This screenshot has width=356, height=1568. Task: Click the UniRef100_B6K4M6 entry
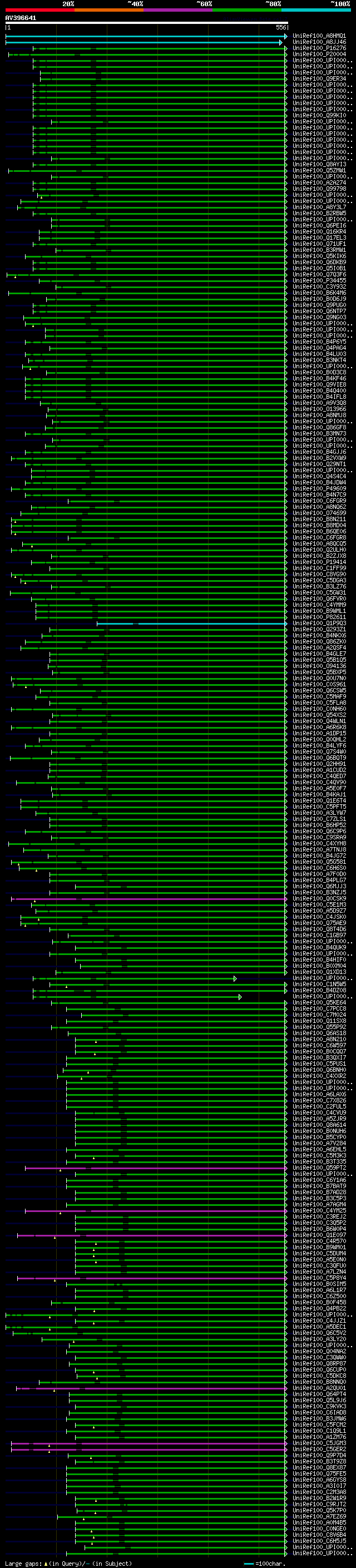click(x=319, y=293)
